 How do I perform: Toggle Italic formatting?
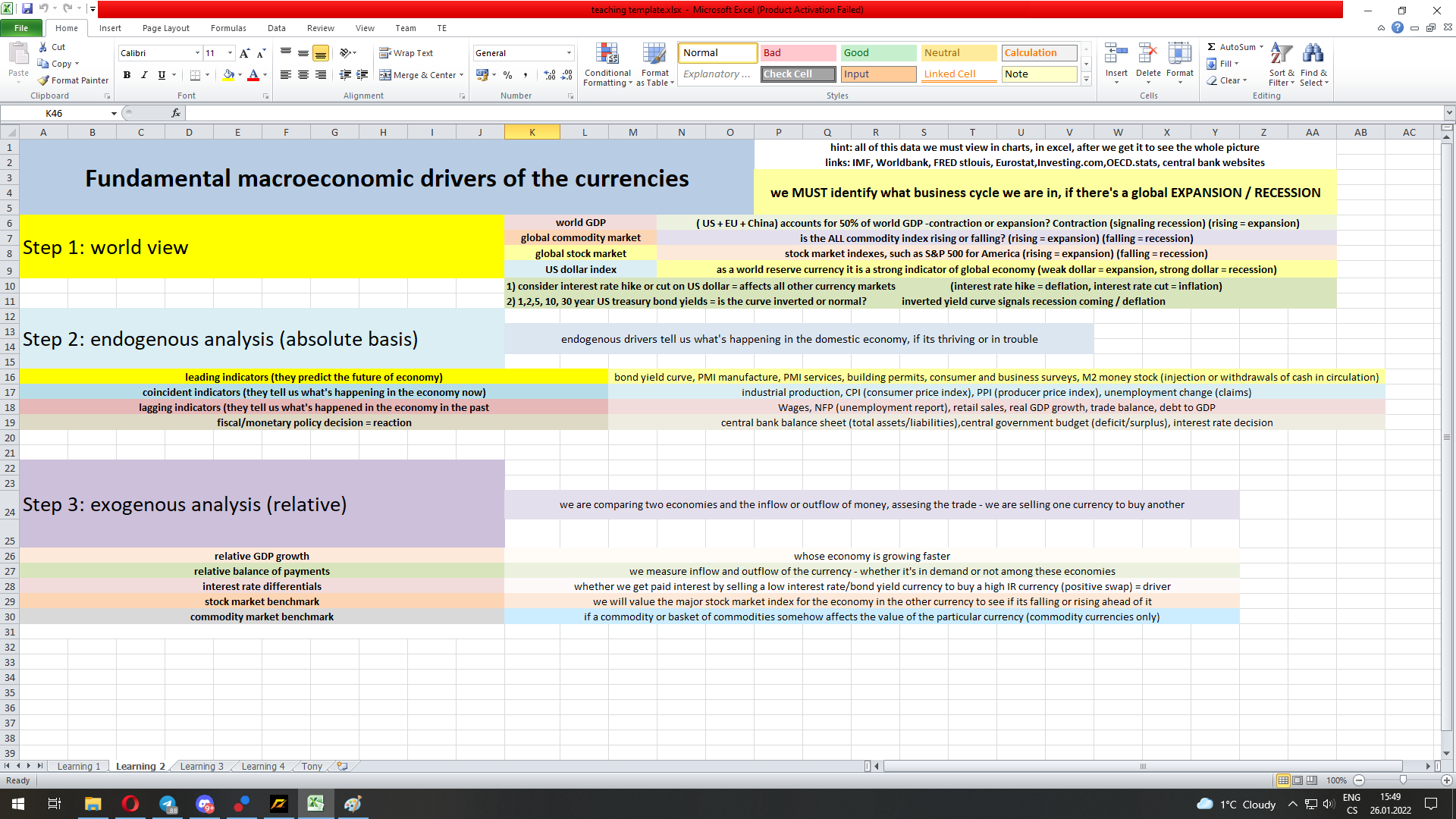point(144,75)
